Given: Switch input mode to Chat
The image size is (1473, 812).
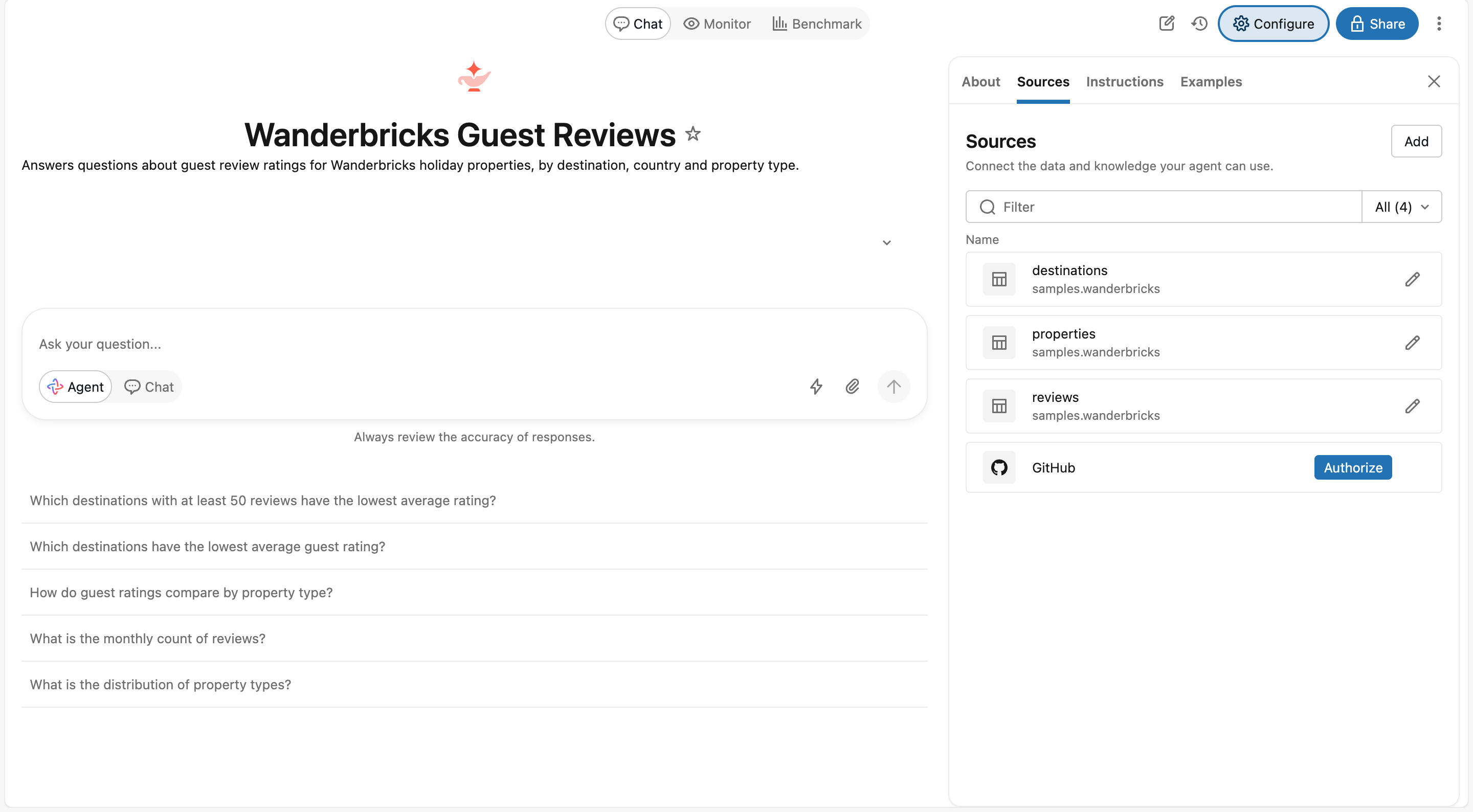Looking at the screenshot, I should [x=149, y=387].
